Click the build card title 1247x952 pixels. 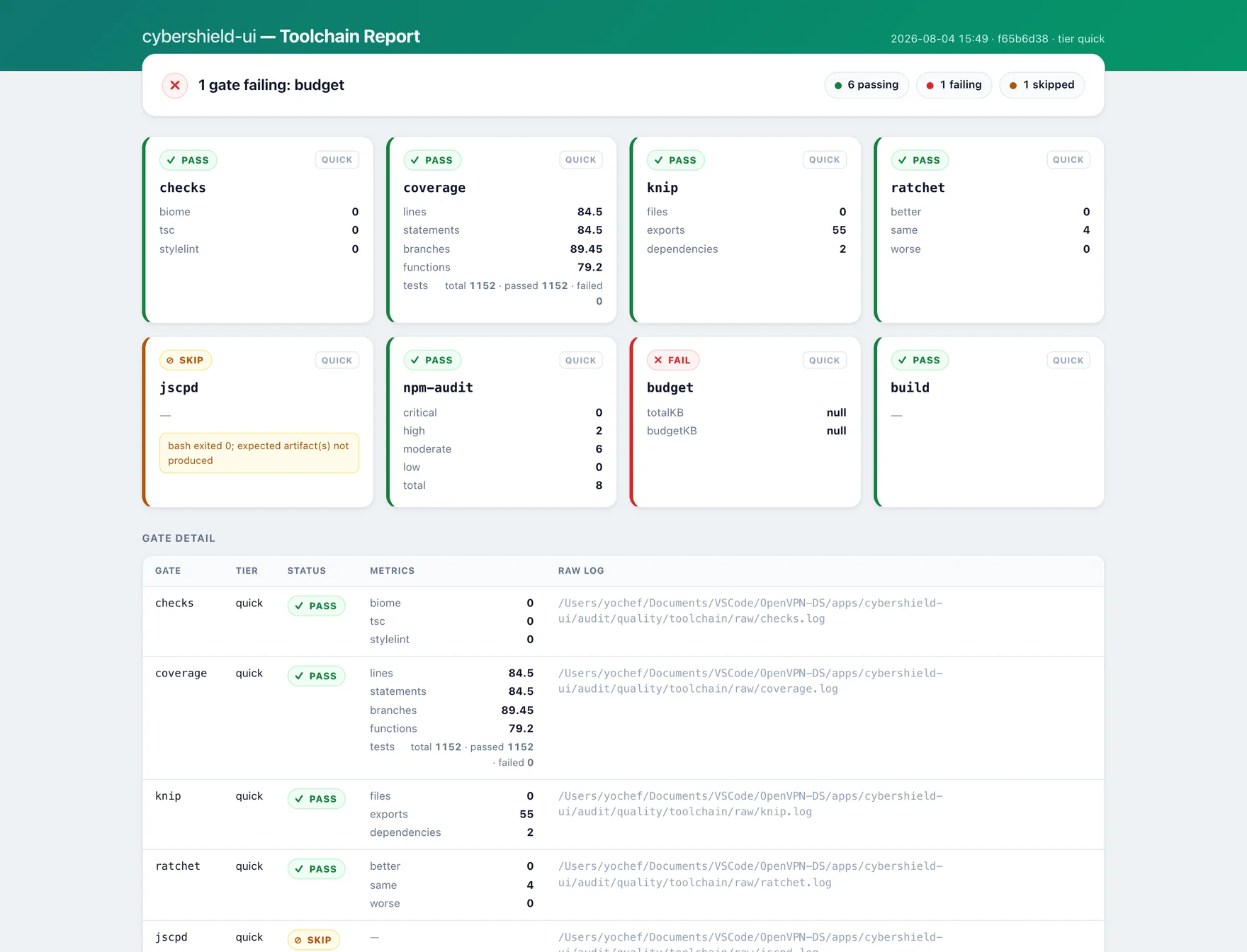910,387
